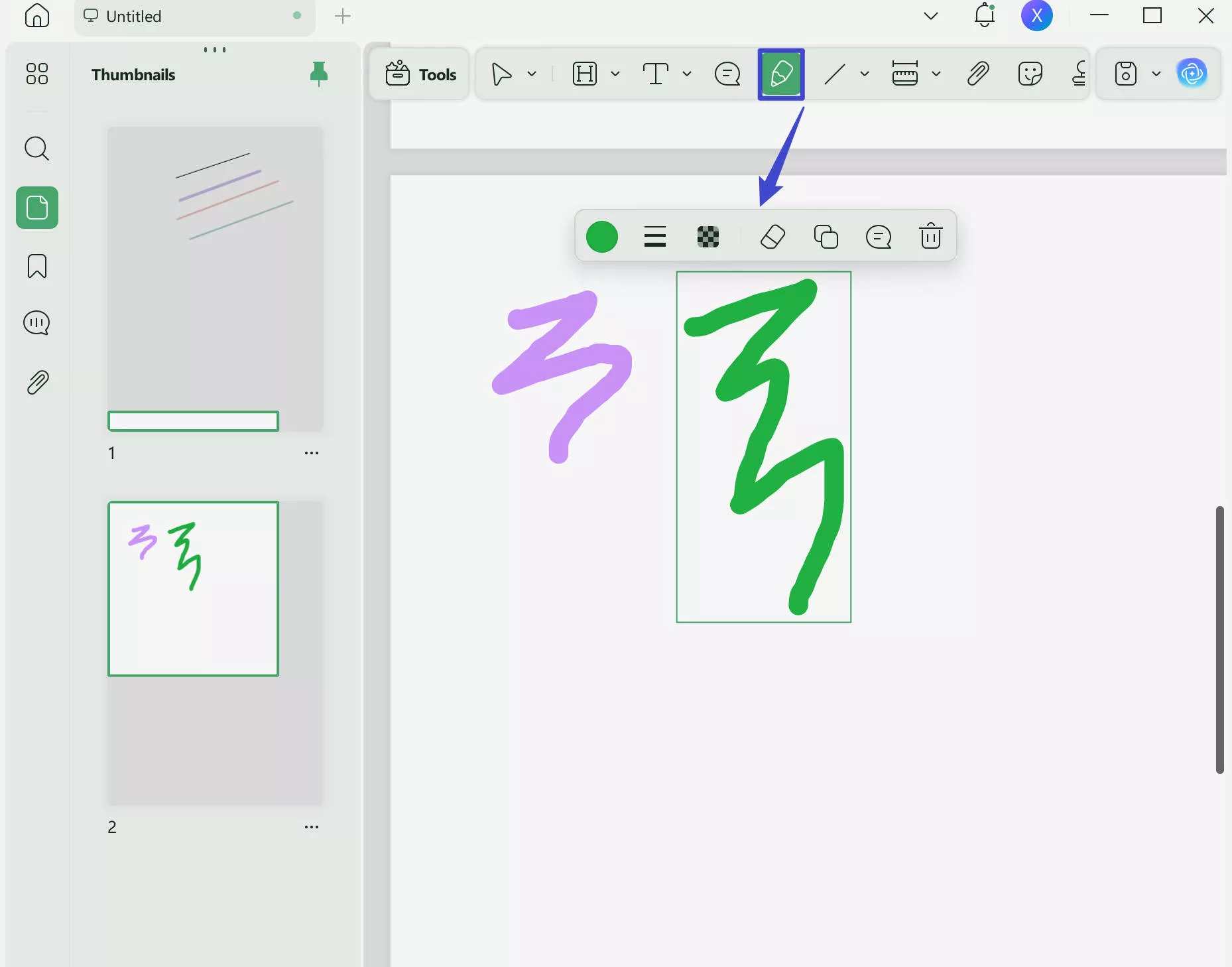Duplicate the selected green stroke
Viewport: 1232px width, 967px height.
pos(826,236)
